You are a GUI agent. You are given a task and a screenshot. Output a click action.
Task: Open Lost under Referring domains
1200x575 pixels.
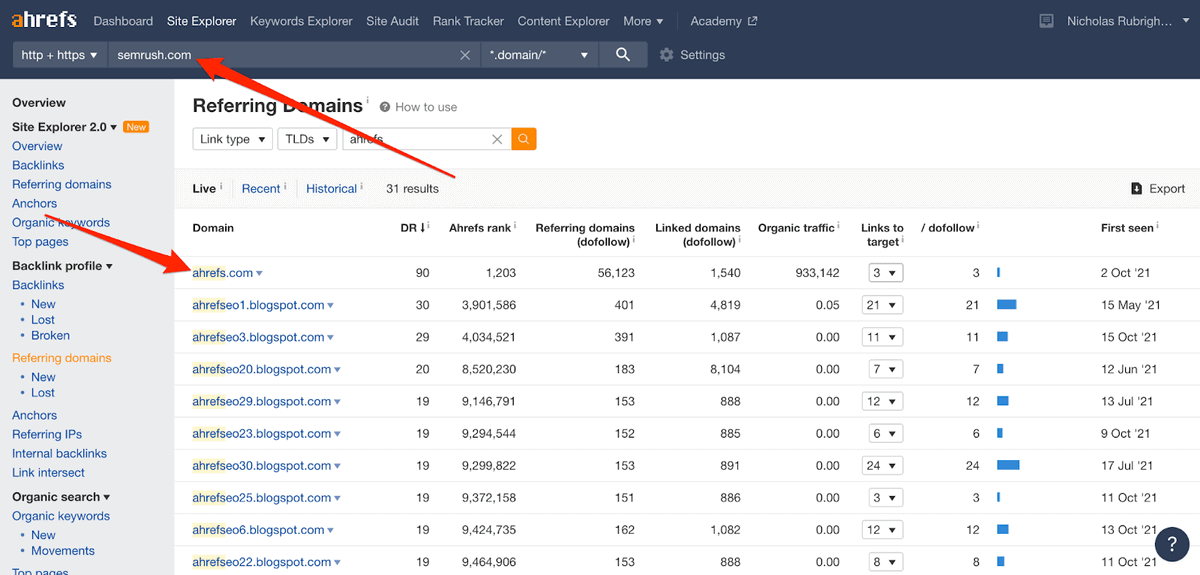pyautogui.click(x=43, y=393)
